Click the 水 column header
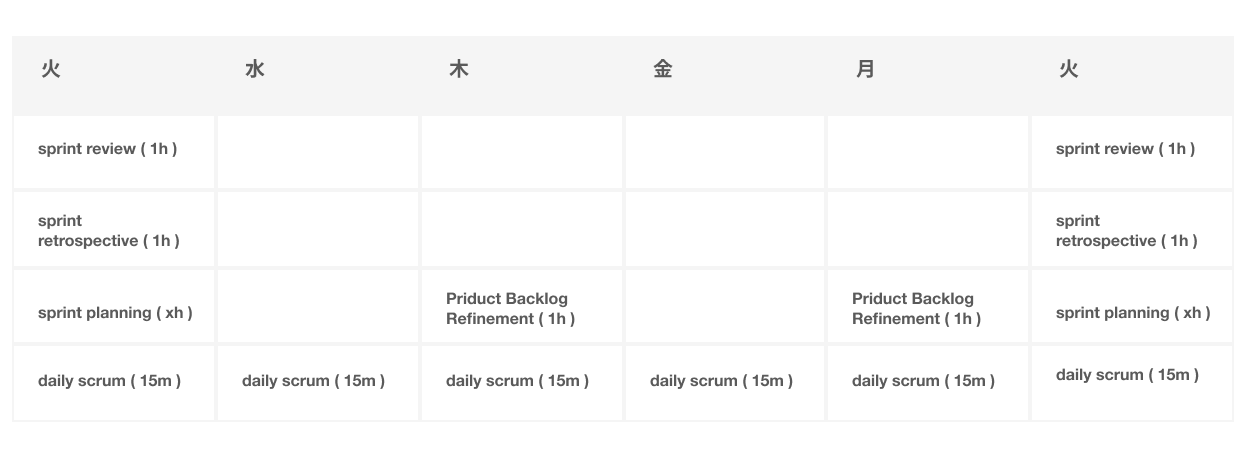 tap(254, 70)
